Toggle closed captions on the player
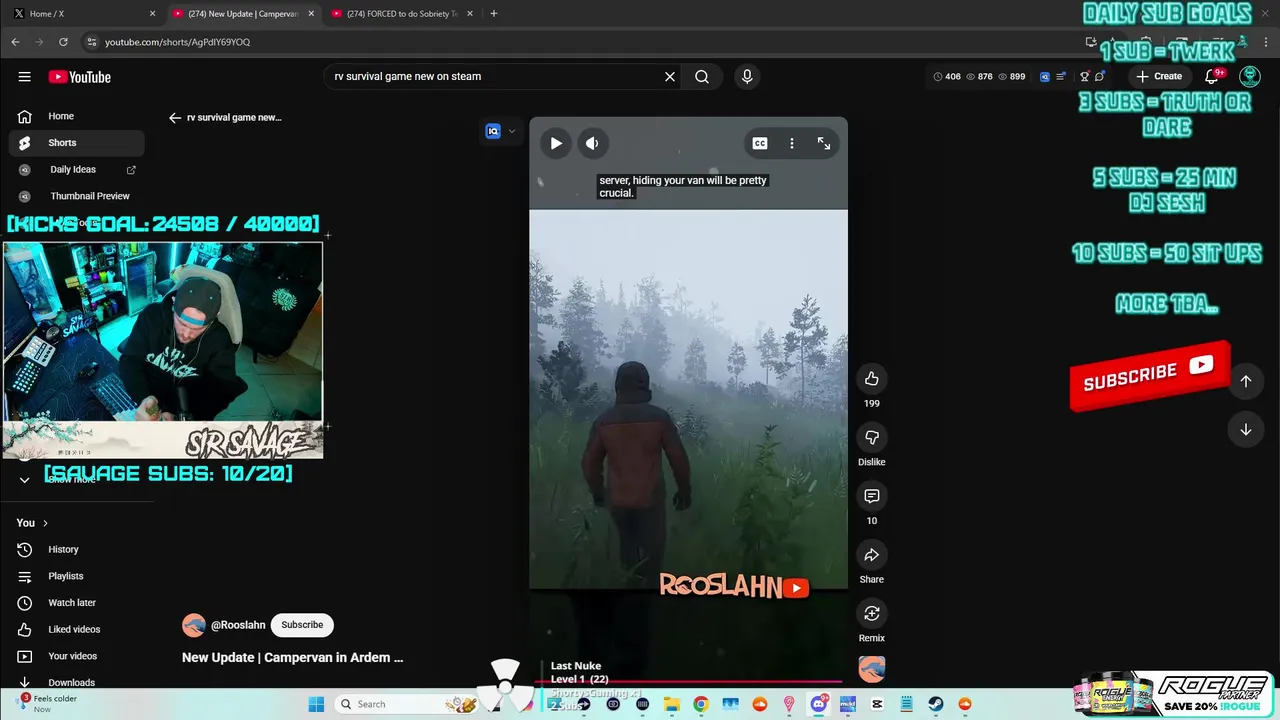 point(760,143)
